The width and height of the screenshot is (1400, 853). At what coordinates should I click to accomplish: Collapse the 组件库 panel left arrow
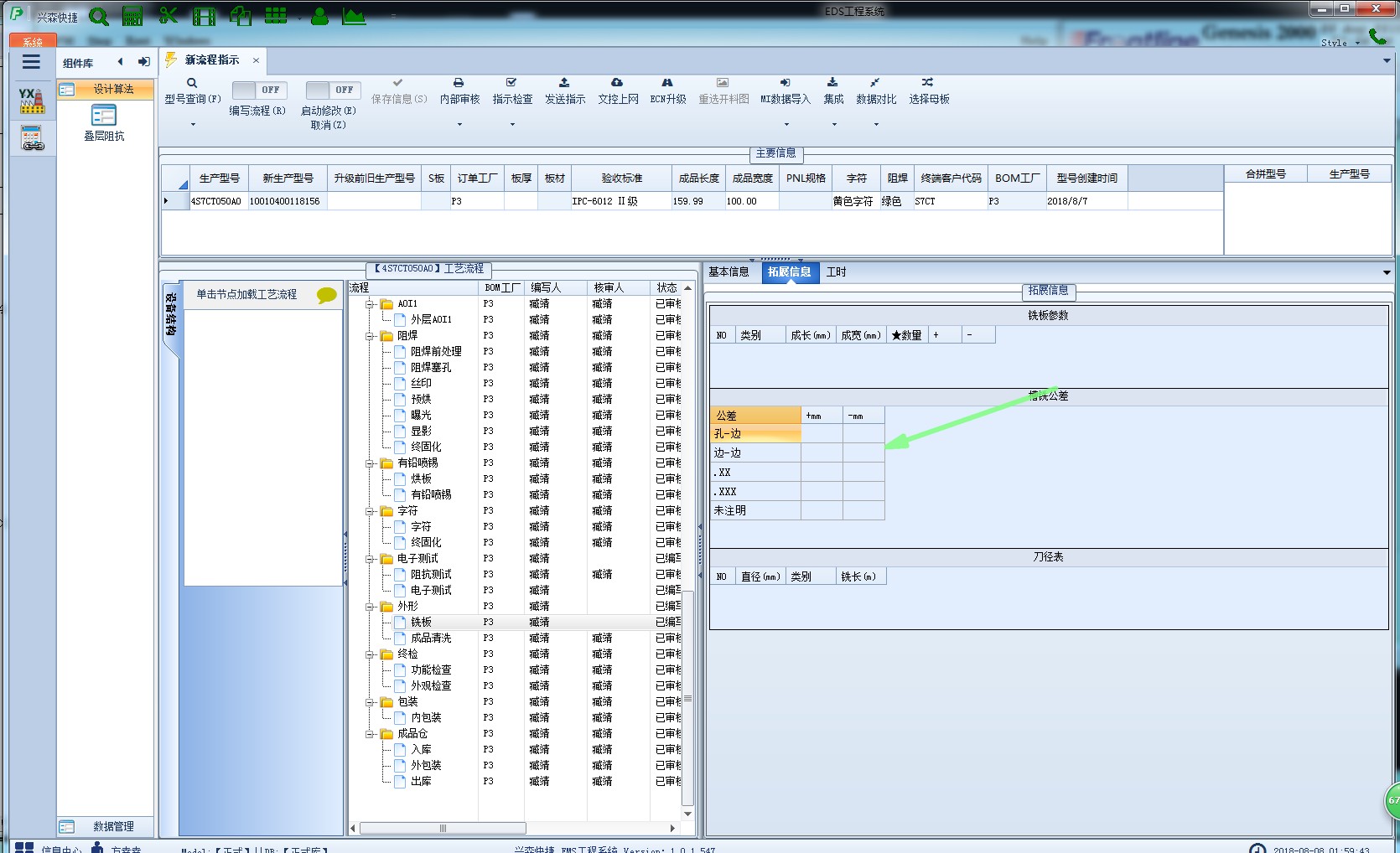coord(121,62)
